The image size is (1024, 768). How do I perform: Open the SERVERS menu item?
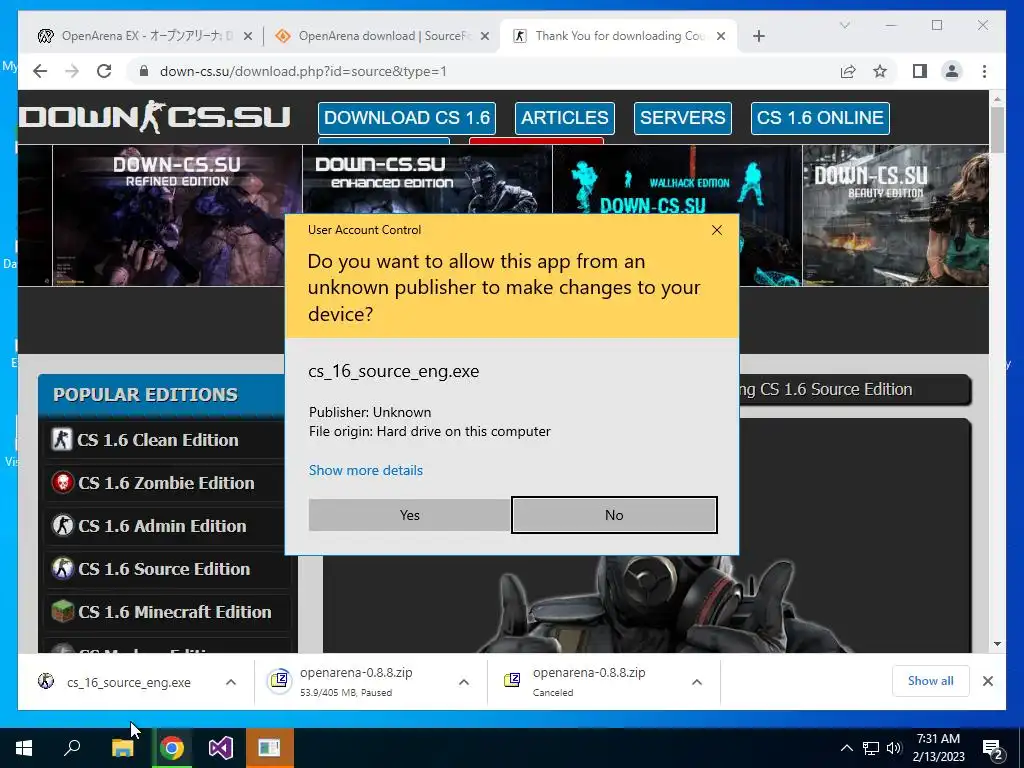click(682, 118)
